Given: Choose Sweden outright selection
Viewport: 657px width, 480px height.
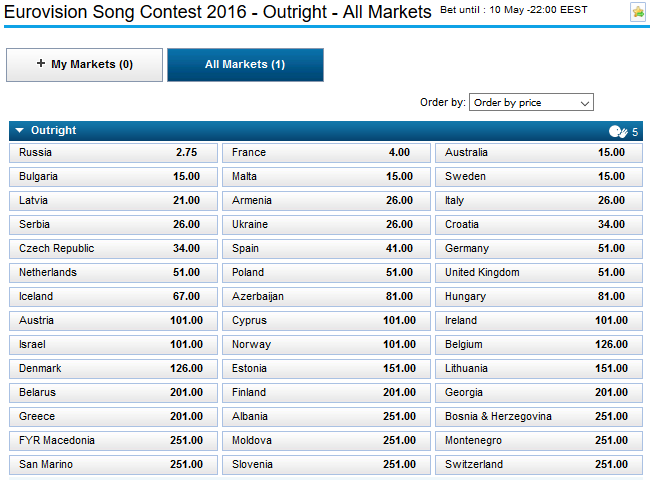Looking at the screenshot, I should tap(537, 177).
